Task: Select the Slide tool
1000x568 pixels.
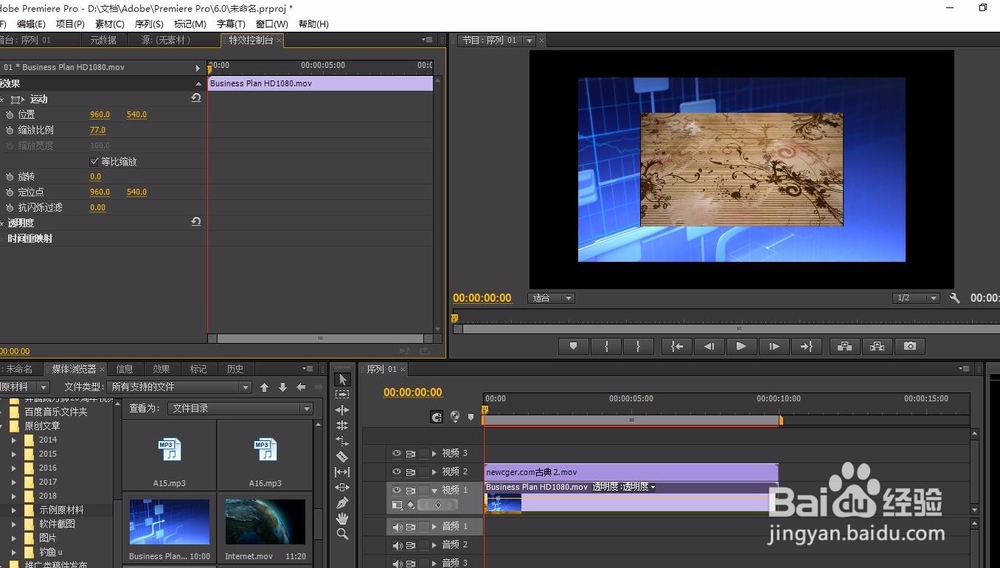Action: (x=342, y=487)
